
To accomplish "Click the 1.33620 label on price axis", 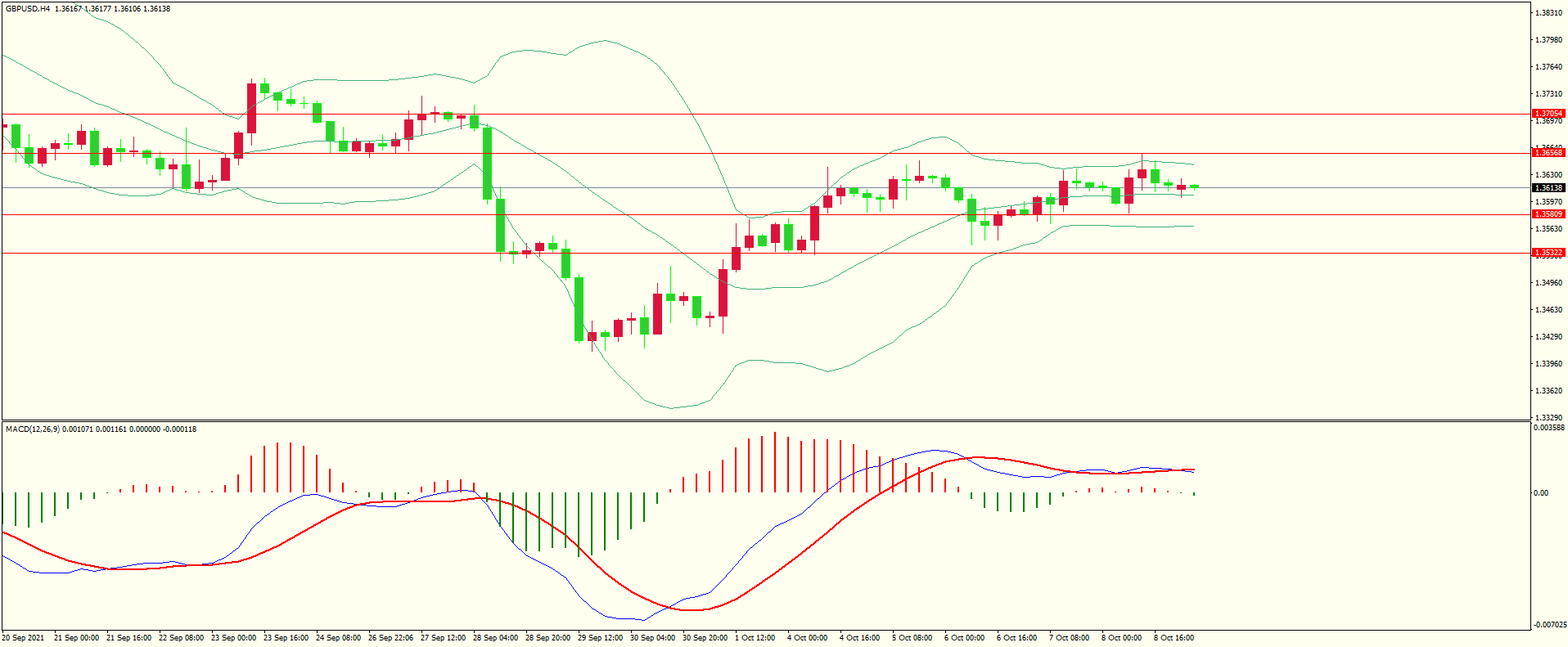I will tap(1548, 391).
